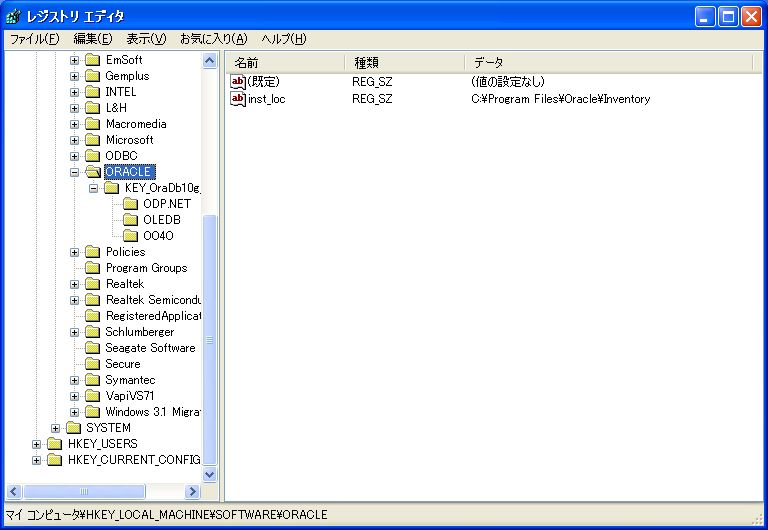
Task: Collapse the KEY_OraDb10g subkey
Action: click(x=93, y=188)
